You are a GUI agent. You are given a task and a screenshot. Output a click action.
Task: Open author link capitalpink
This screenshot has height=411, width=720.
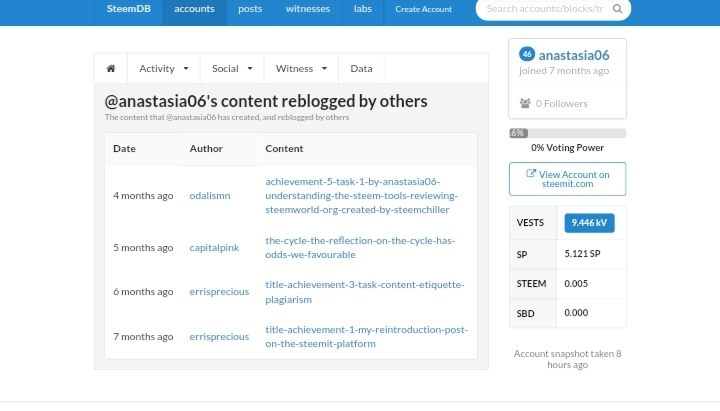(214, 248)
